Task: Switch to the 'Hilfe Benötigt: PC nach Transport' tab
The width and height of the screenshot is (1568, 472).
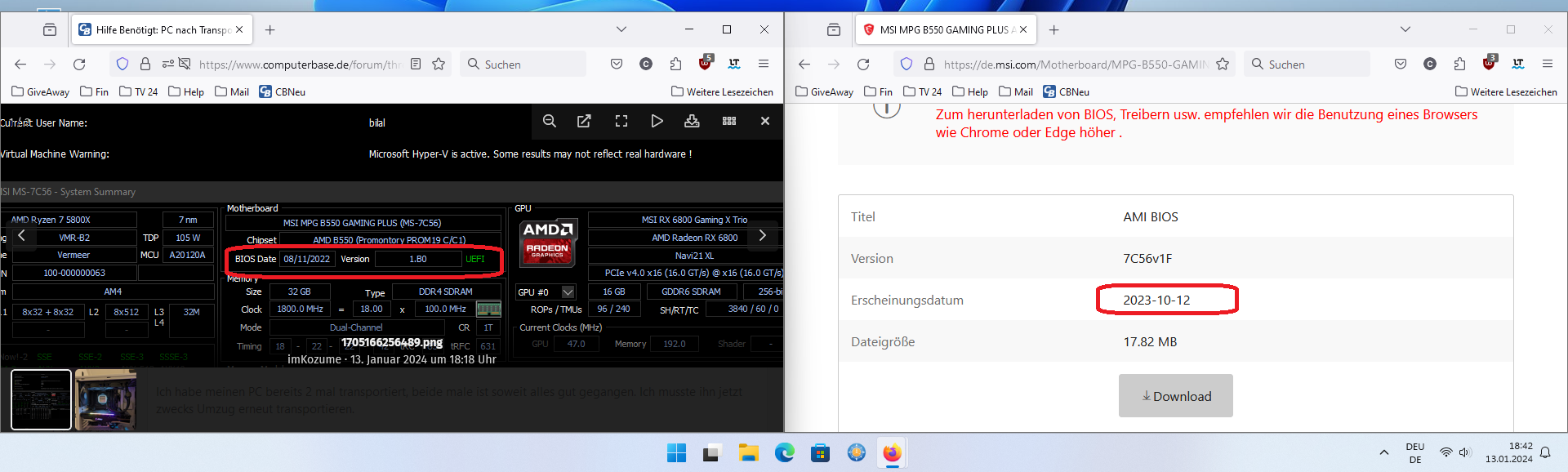Action: [x=162, y=30]
